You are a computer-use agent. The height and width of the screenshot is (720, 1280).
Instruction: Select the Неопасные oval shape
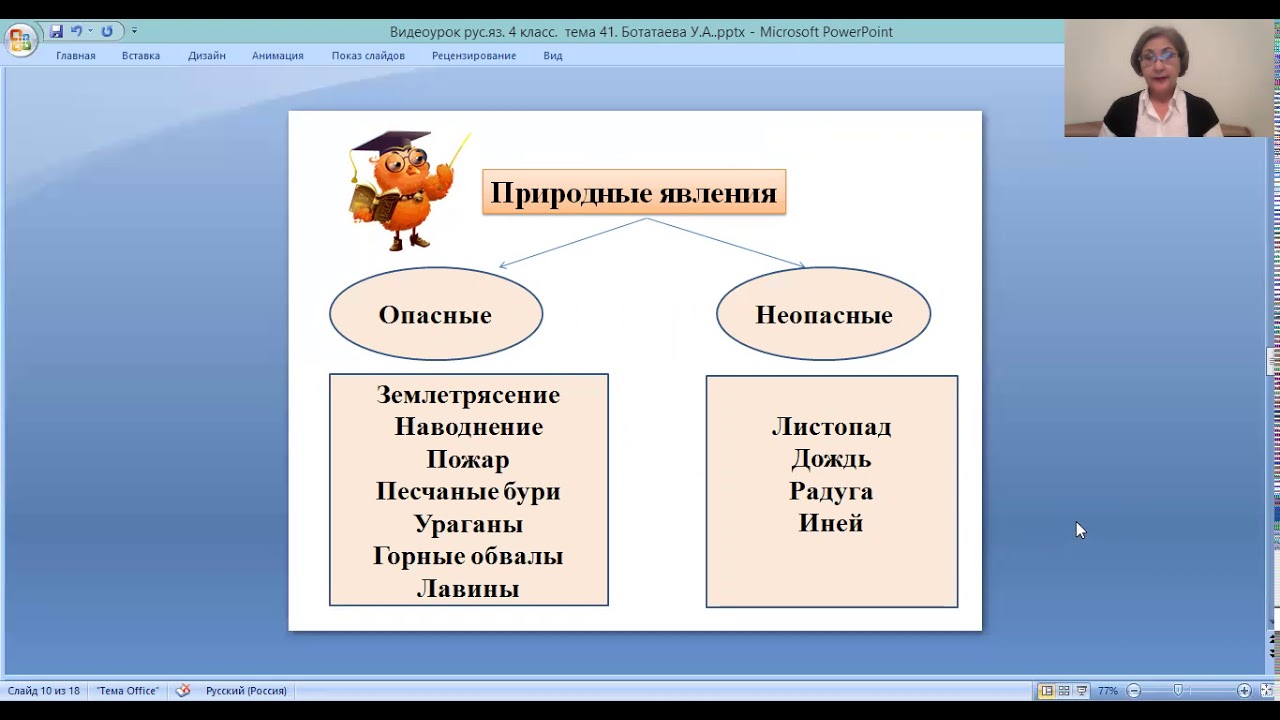click(x=823, y=314)
